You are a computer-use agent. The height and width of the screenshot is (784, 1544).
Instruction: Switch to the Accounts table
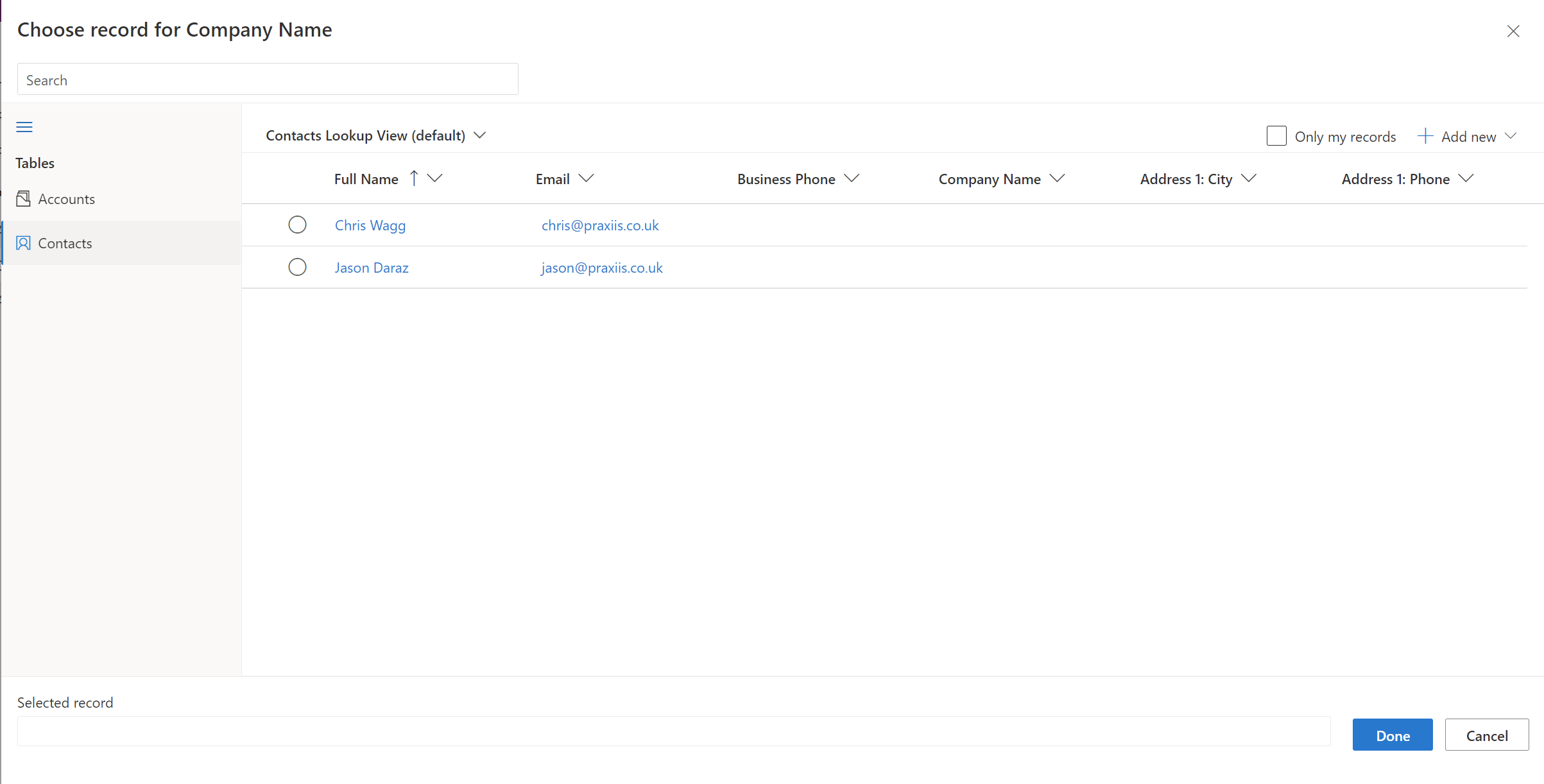tap(121, 199)
